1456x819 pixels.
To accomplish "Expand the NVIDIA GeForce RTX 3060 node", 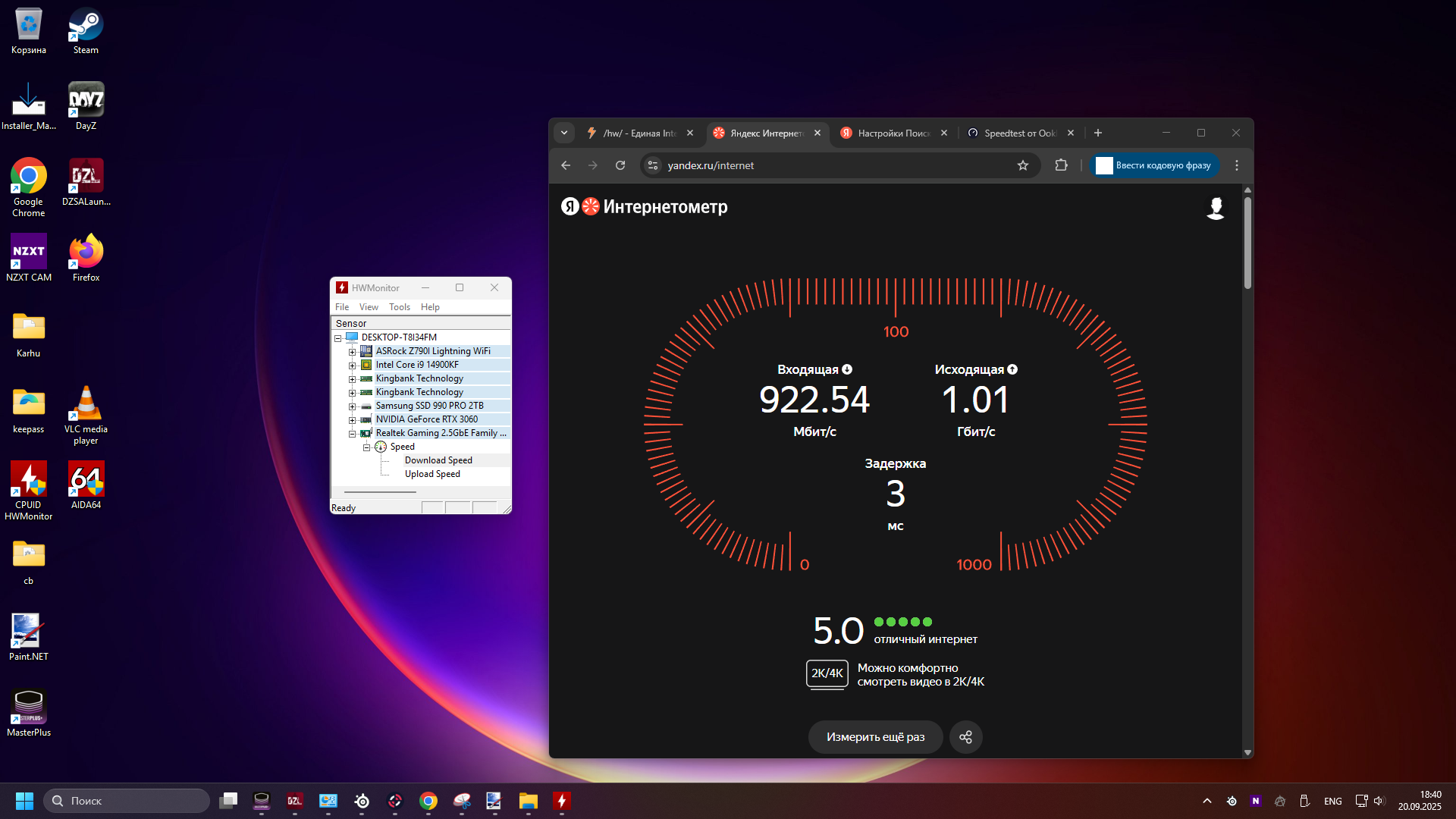I will [352, 420].
